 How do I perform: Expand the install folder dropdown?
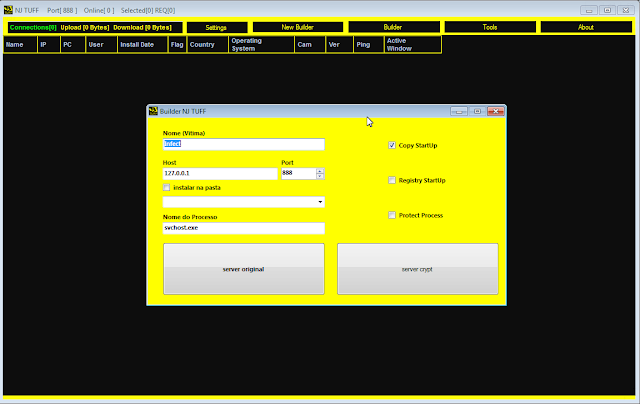pyautogui.click(x=320, y=202)
